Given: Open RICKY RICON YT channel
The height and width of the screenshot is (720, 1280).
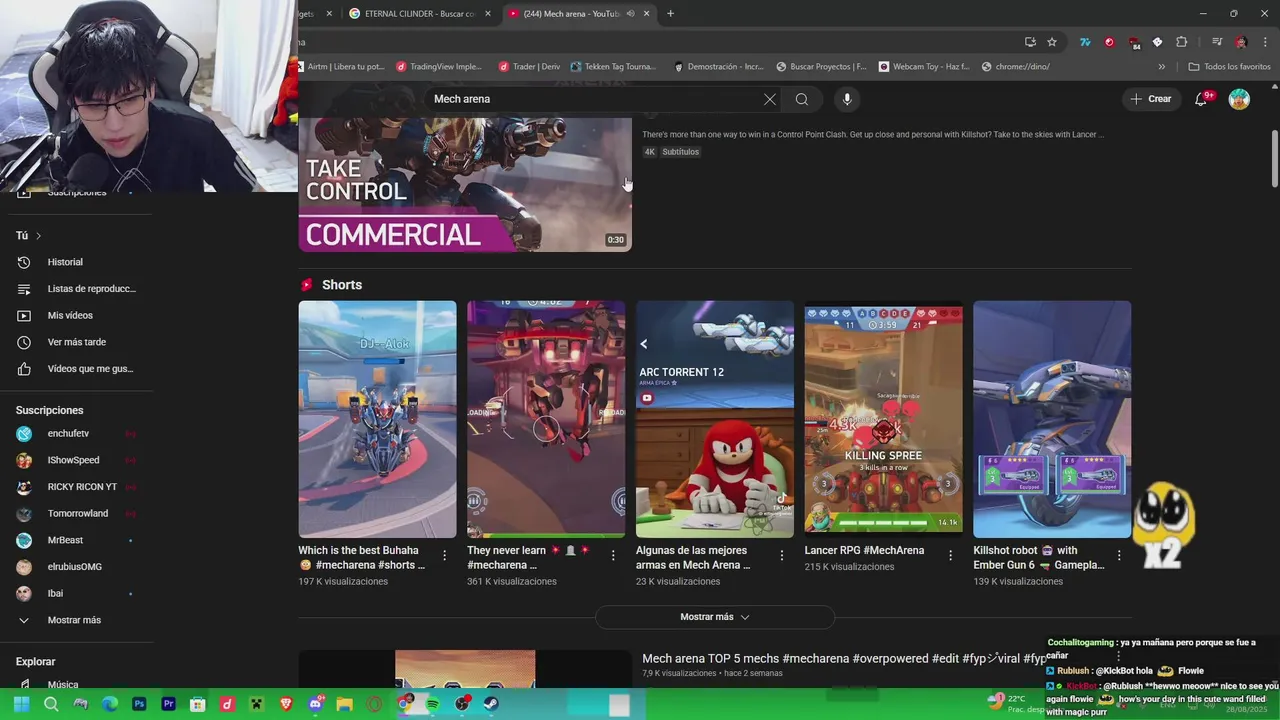Looking at the screenshot, I should point(77,487).
